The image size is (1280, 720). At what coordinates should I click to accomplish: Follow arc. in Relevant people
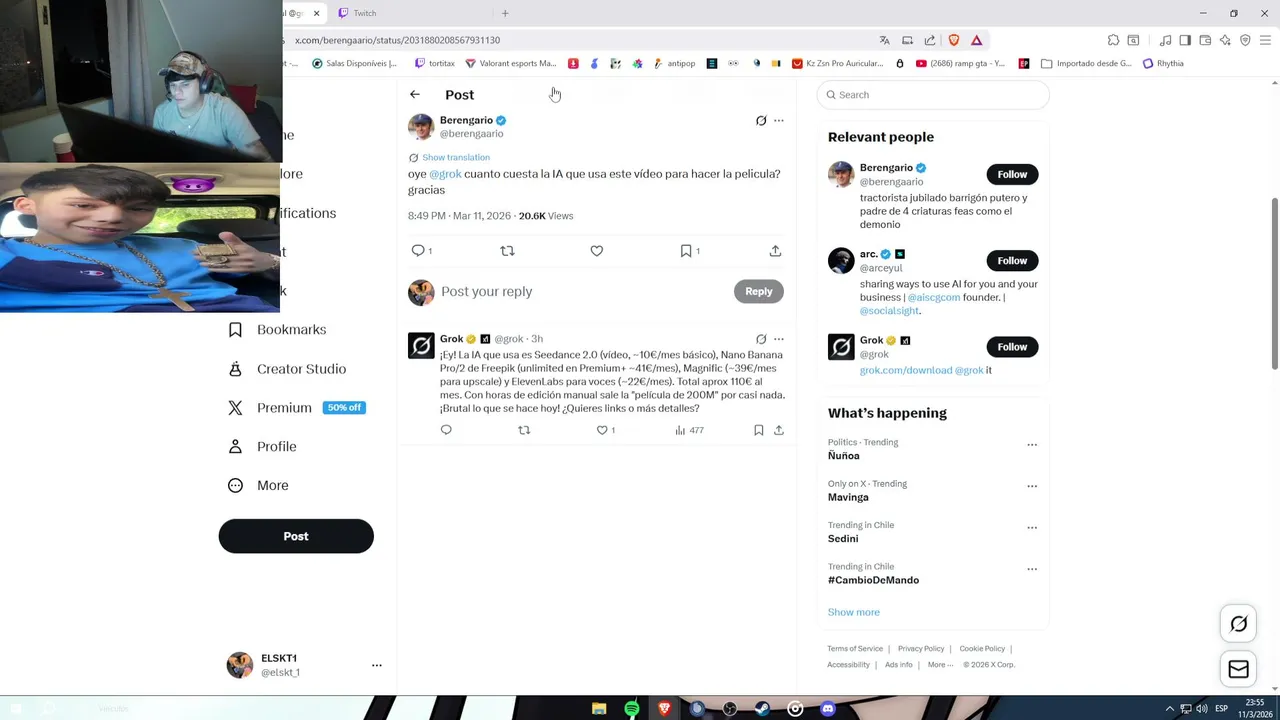pos(1012,260)
